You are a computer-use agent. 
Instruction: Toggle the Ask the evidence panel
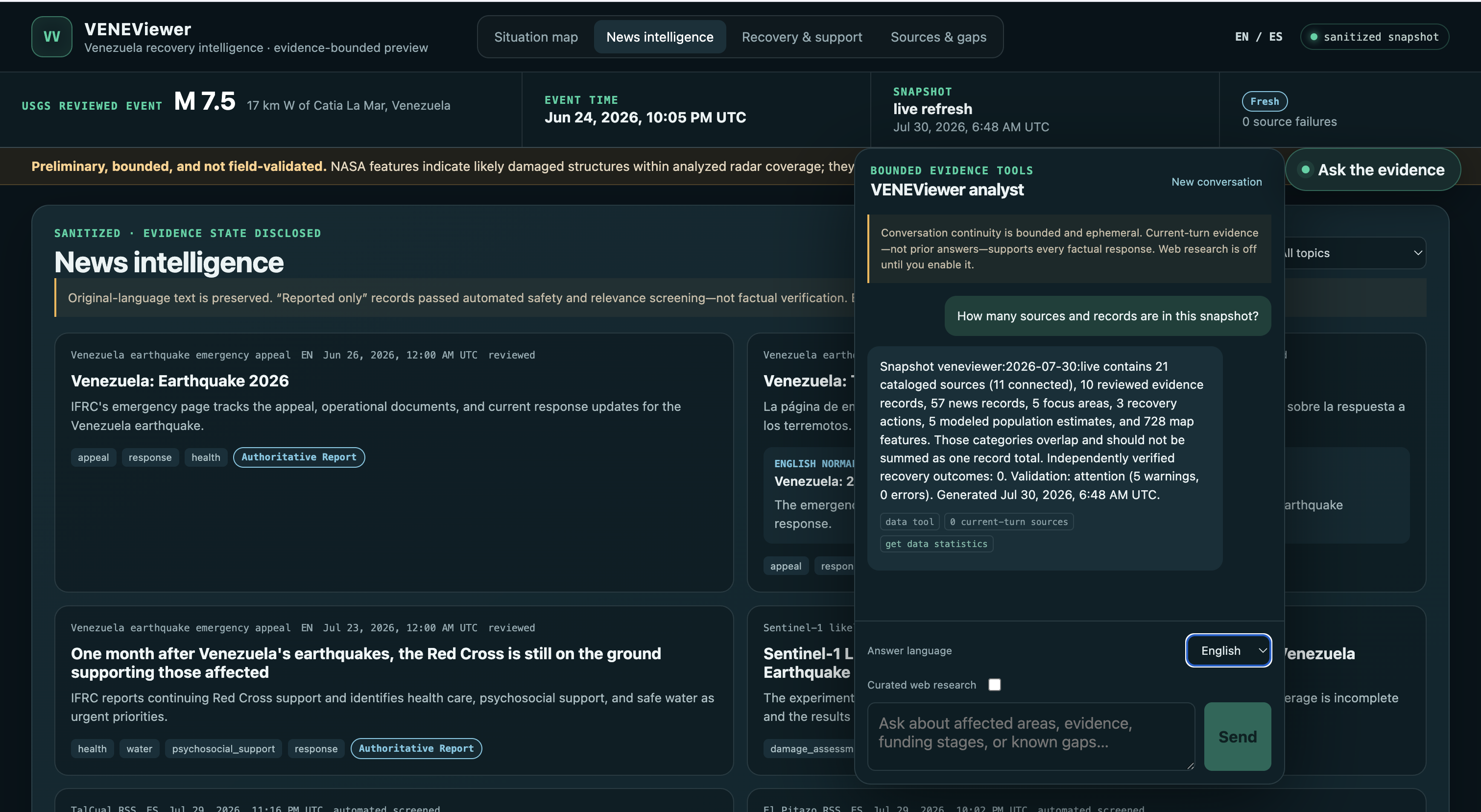tap(1373, 169)
